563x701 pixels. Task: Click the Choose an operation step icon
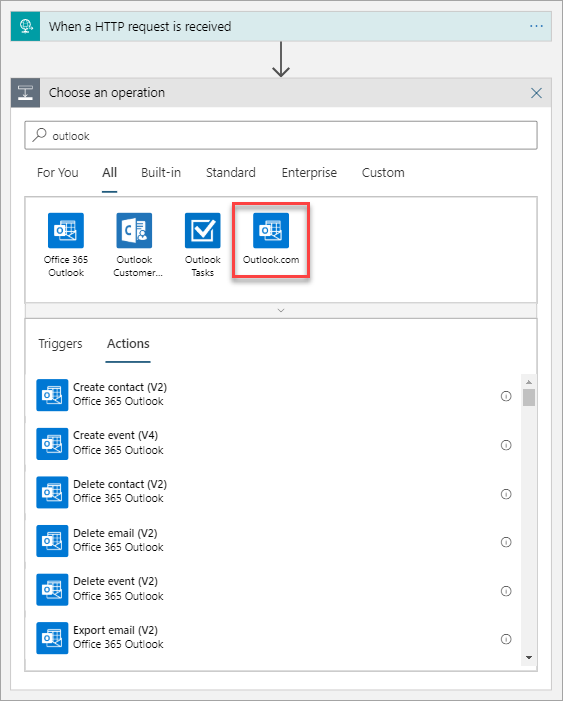pyautogui.click(x=25, y=93)
